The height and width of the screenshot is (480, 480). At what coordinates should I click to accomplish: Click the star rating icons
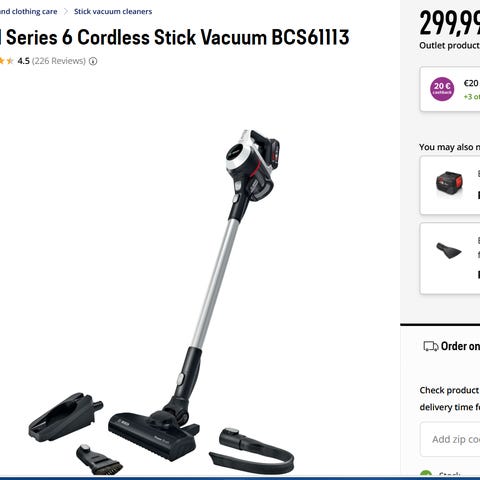[x=7, y=61]
